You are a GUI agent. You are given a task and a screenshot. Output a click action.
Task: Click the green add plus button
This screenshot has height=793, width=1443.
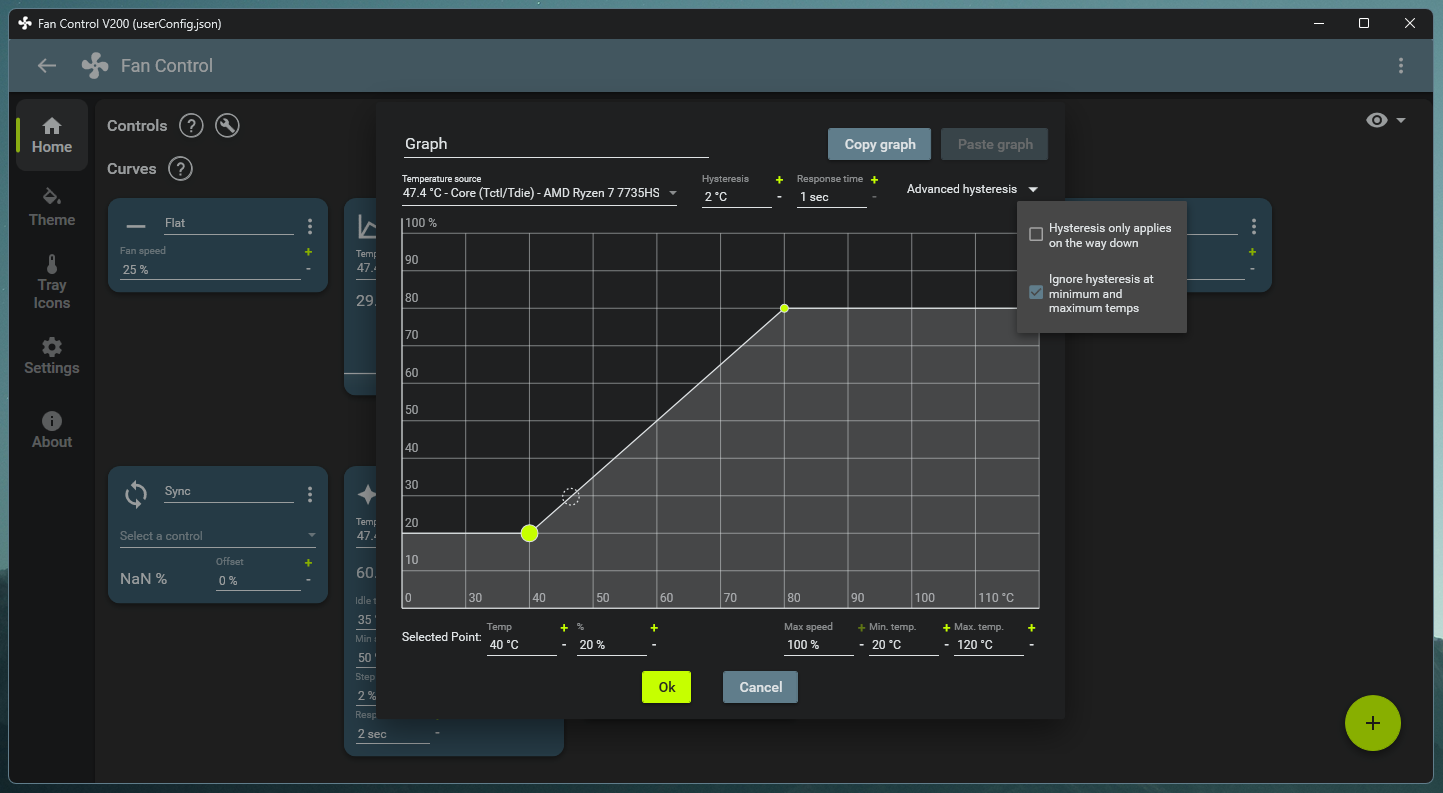(1372, 722)
